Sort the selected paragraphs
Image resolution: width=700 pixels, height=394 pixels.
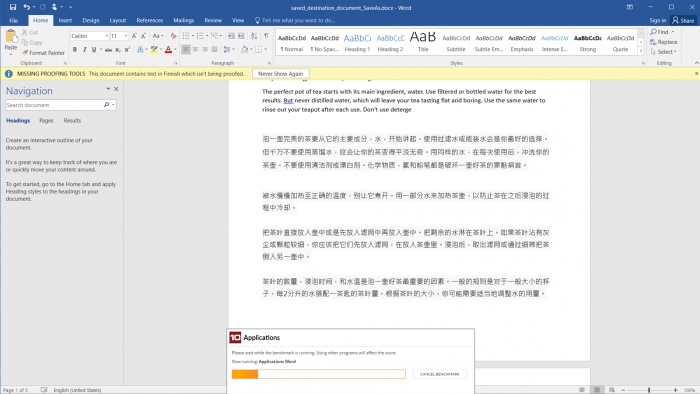pos(254,36)
